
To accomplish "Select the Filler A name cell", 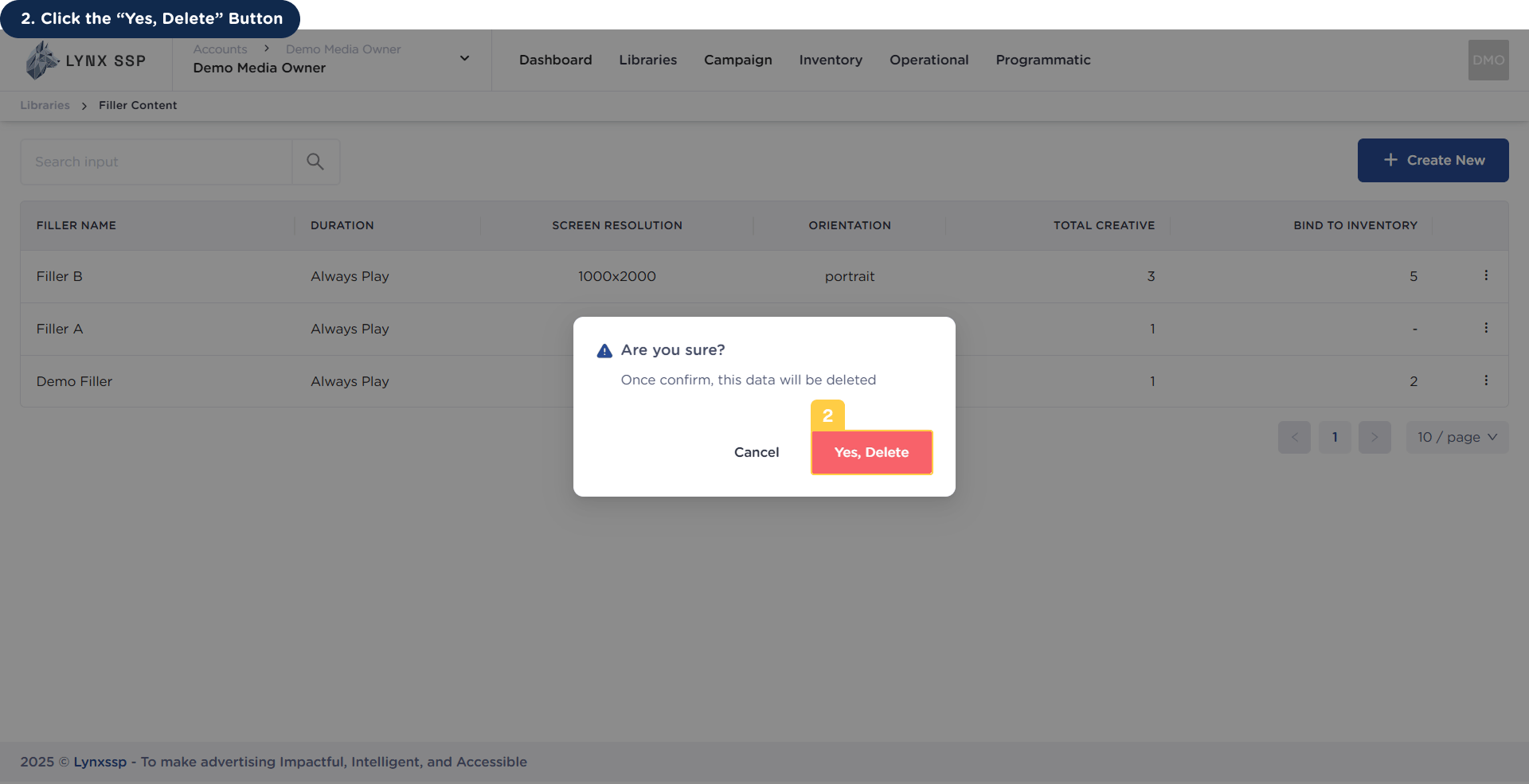I will 59,329.
